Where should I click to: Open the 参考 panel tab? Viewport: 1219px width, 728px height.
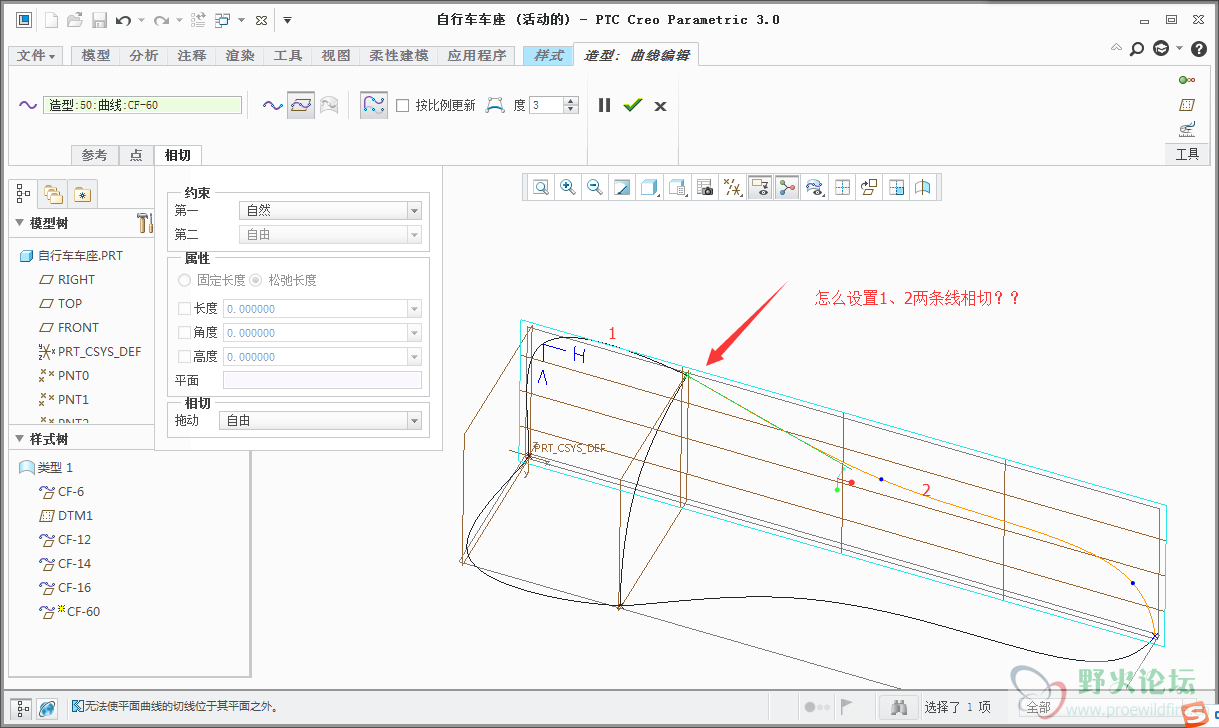pos(95,155)
